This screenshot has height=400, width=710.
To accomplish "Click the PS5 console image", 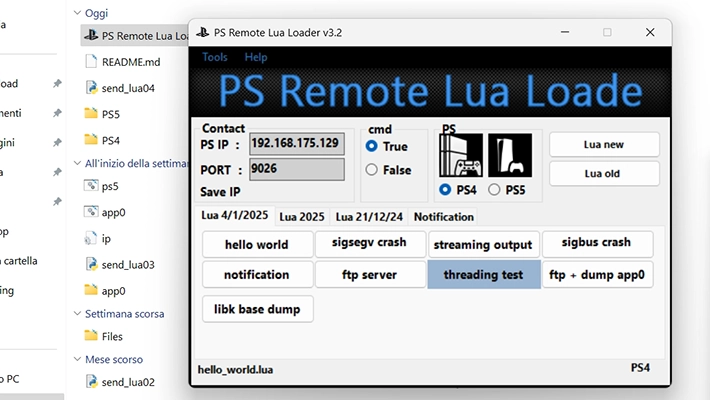I will click(x=510, y=155).
